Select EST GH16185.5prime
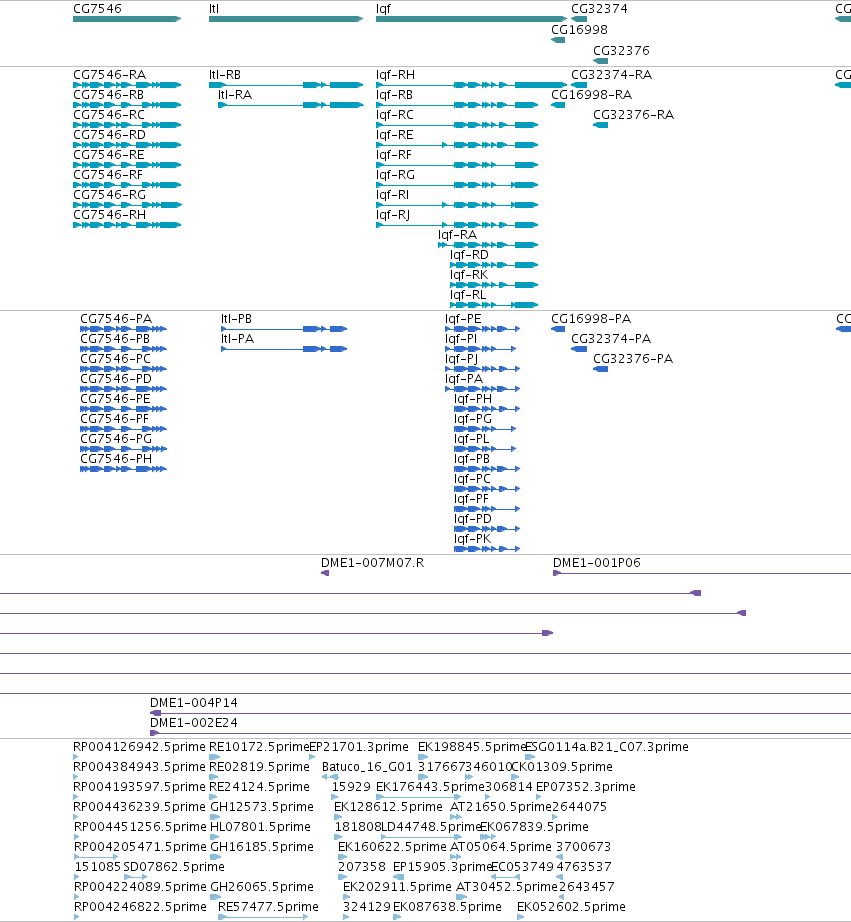851x922 pixels. pyautogui.click(x=215, y=857)
